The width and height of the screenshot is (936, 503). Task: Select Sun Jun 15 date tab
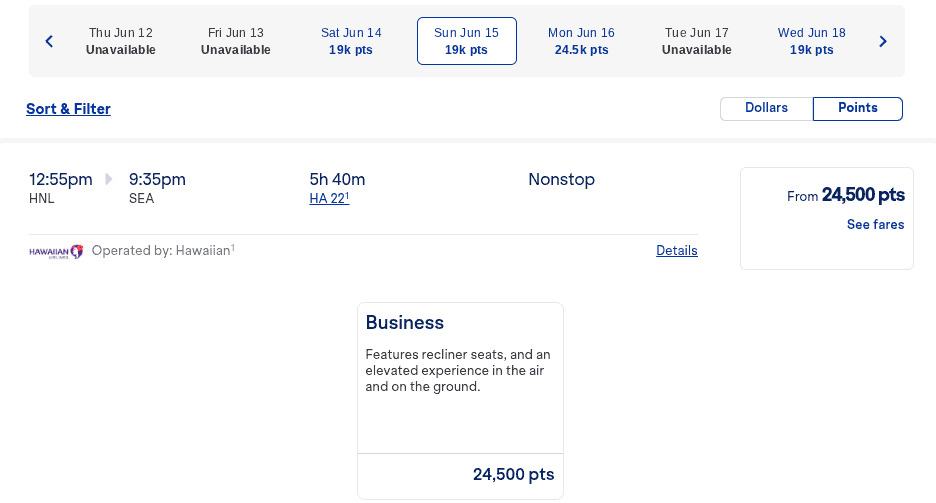[466, 41]
